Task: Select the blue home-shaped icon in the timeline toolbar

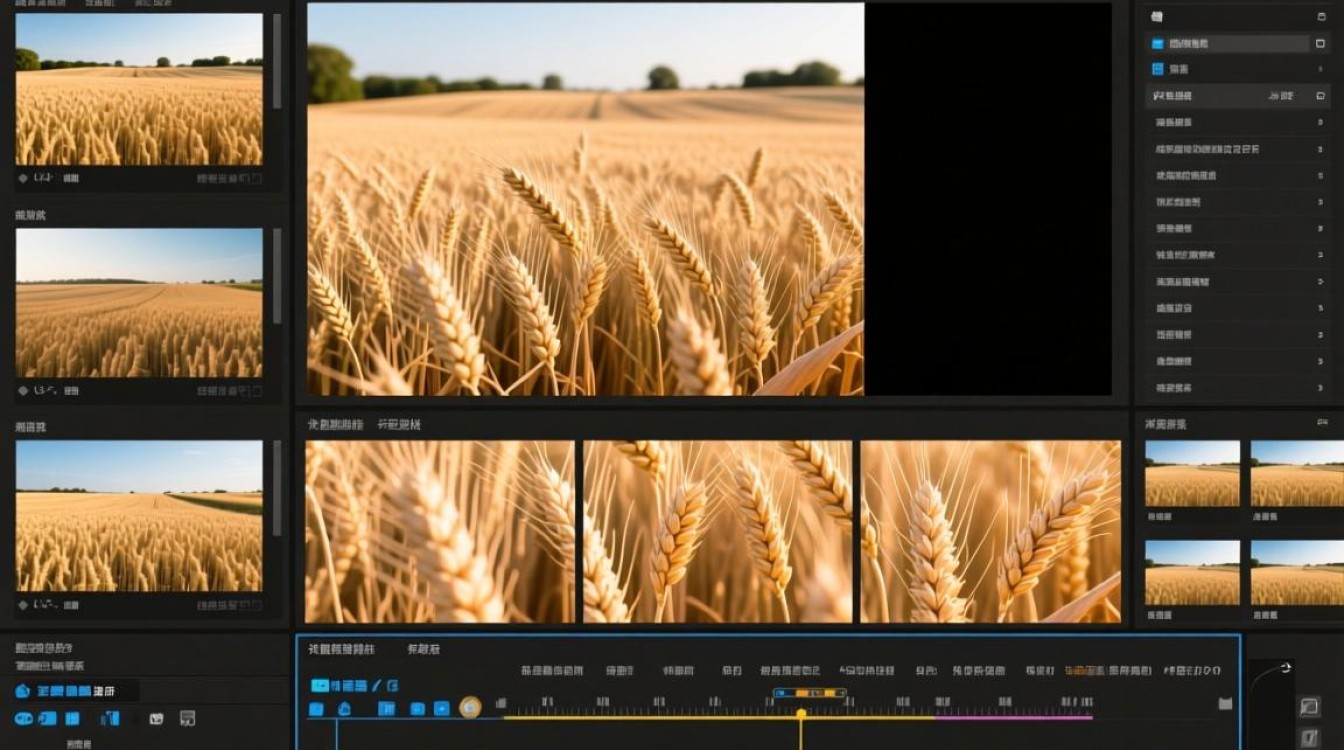Action: click(x=344, y=709)
